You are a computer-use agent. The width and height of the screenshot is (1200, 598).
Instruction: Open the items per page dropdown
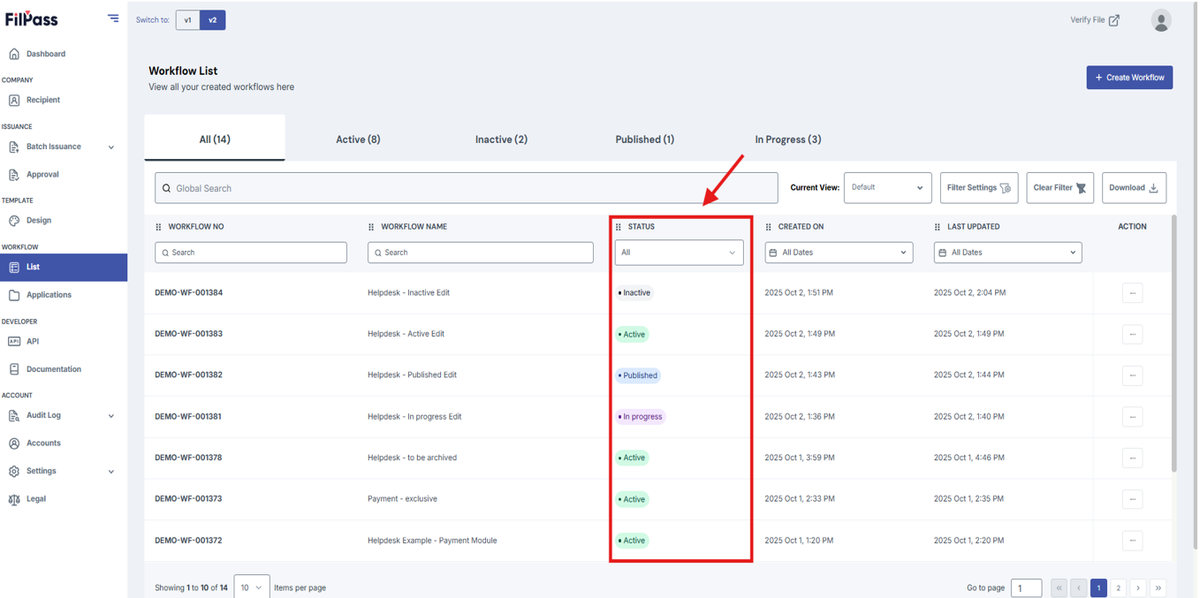(252, 587)
